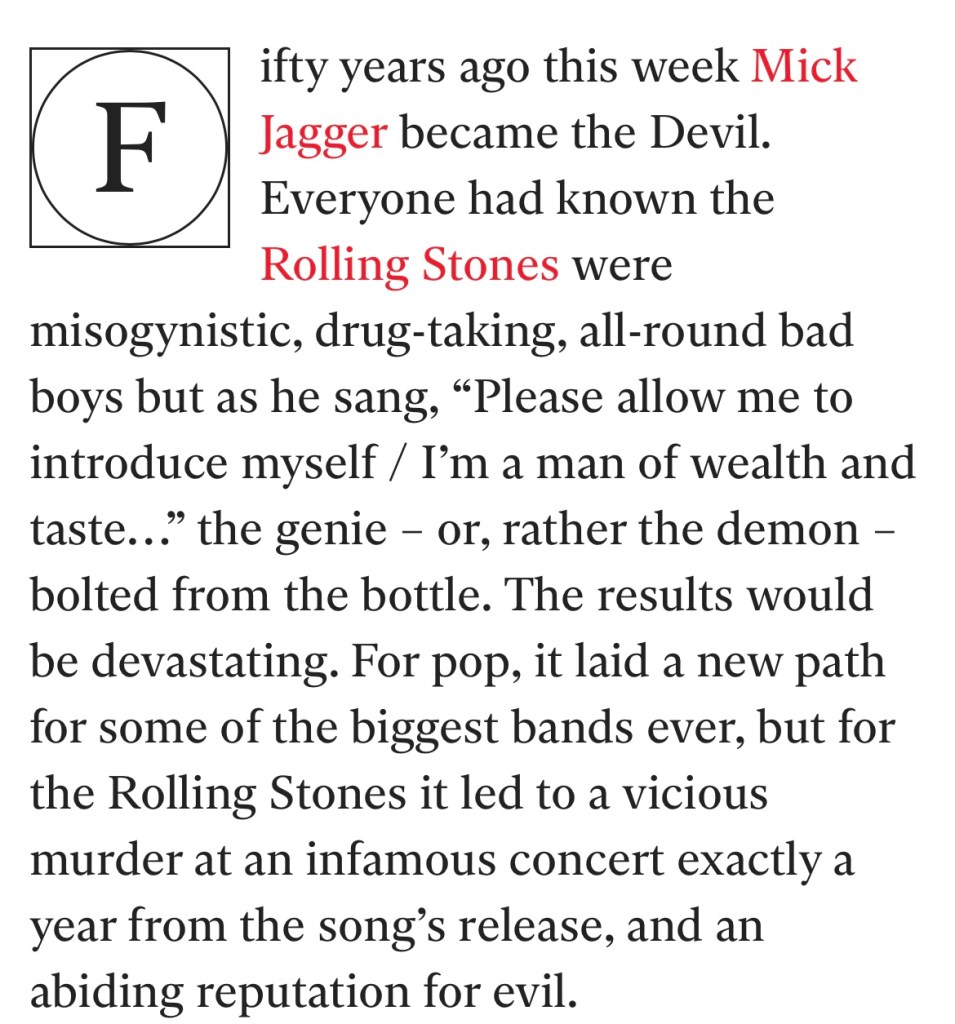This screenshot has height=1024, width=955.
Task: Click the circled drop cap letter F
Action: [129, 148]
